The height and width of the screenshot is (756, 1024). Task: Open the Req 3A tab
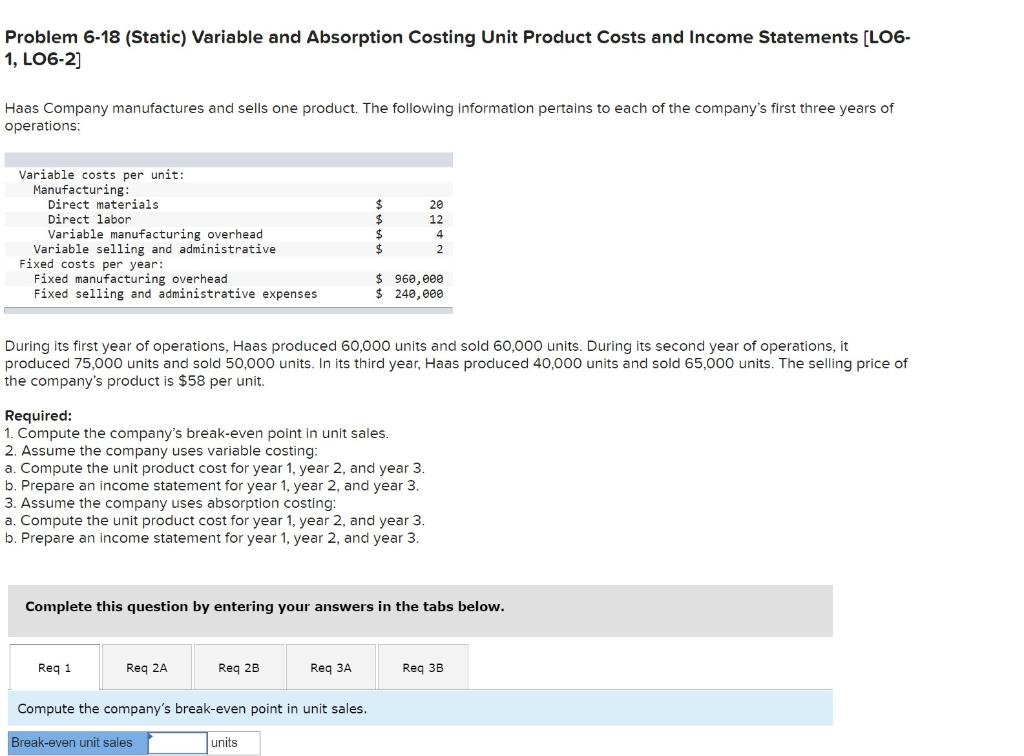(330, 667)
